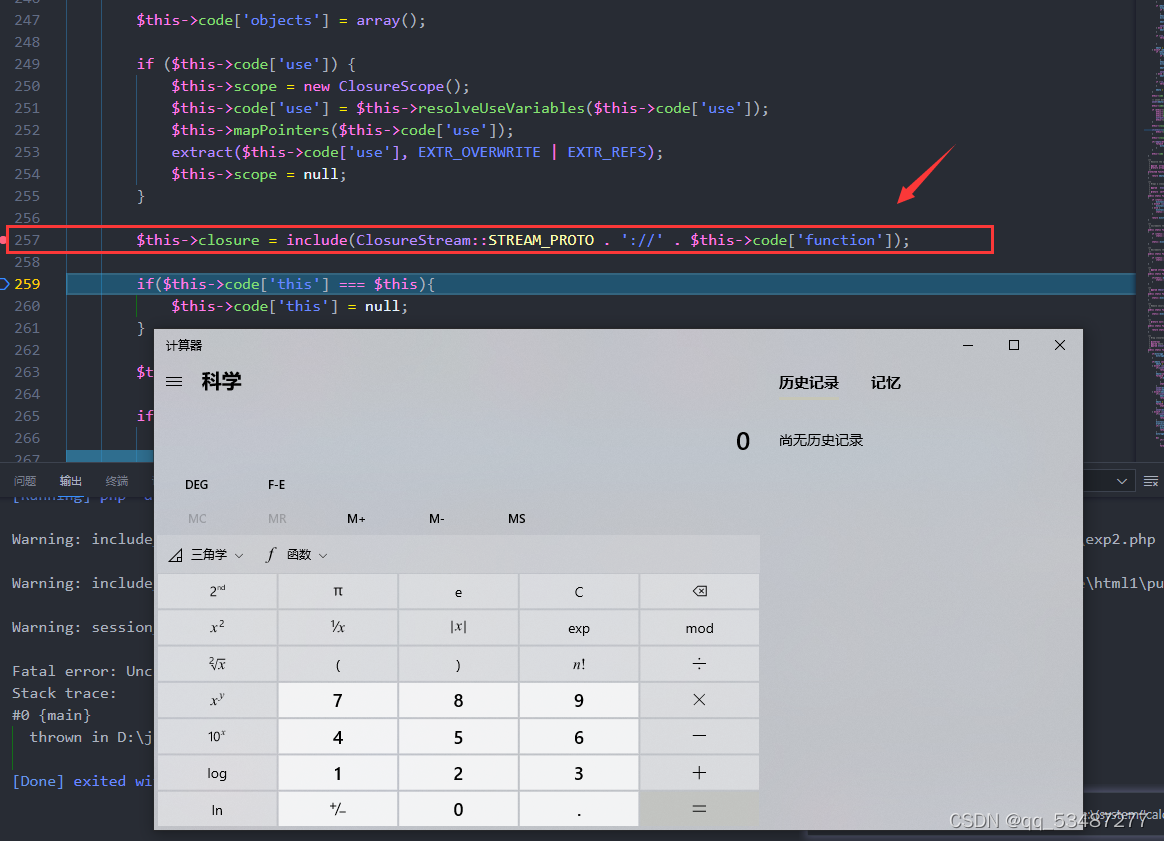The image size is (1164, 841).
Task: Toggle F-E scientific notation
Action: pos(276,485)
